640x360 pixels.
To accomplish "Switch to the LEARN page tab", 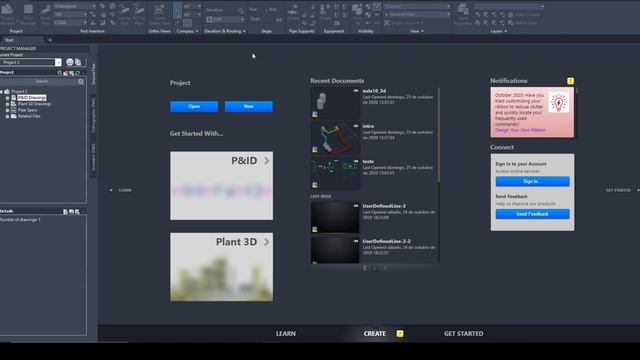I will click(x=286, y=333).
